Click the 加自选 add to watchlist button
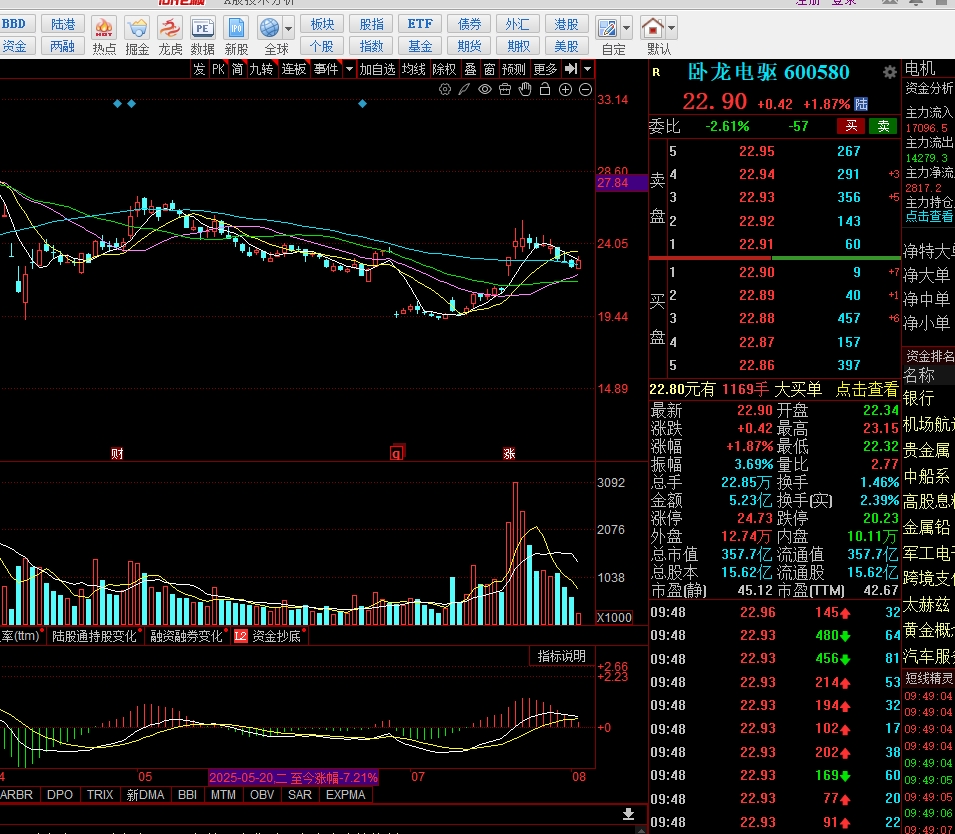 point(377,69)
